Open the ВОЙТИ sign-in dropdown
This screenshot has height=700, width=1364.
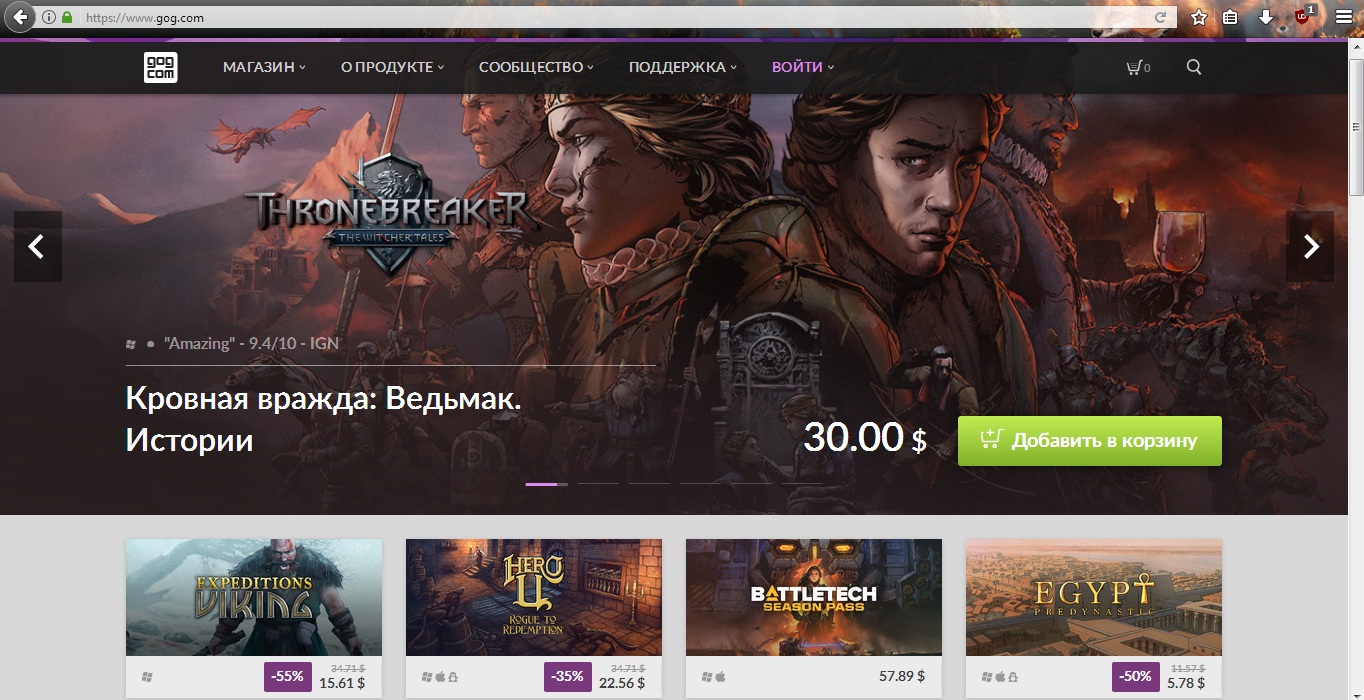[803, 67]
